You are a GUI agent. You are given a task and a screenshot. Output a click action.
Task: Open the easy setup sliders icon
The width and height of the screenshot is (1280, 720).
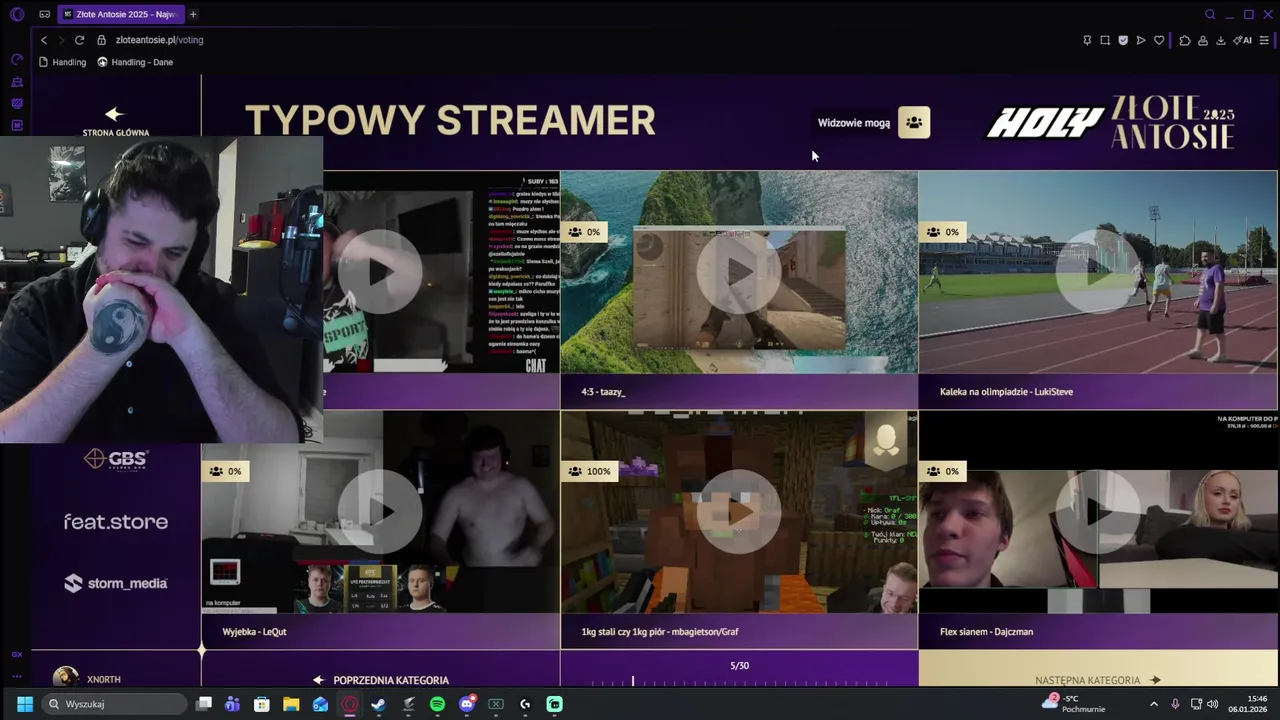pos(1265,40)
